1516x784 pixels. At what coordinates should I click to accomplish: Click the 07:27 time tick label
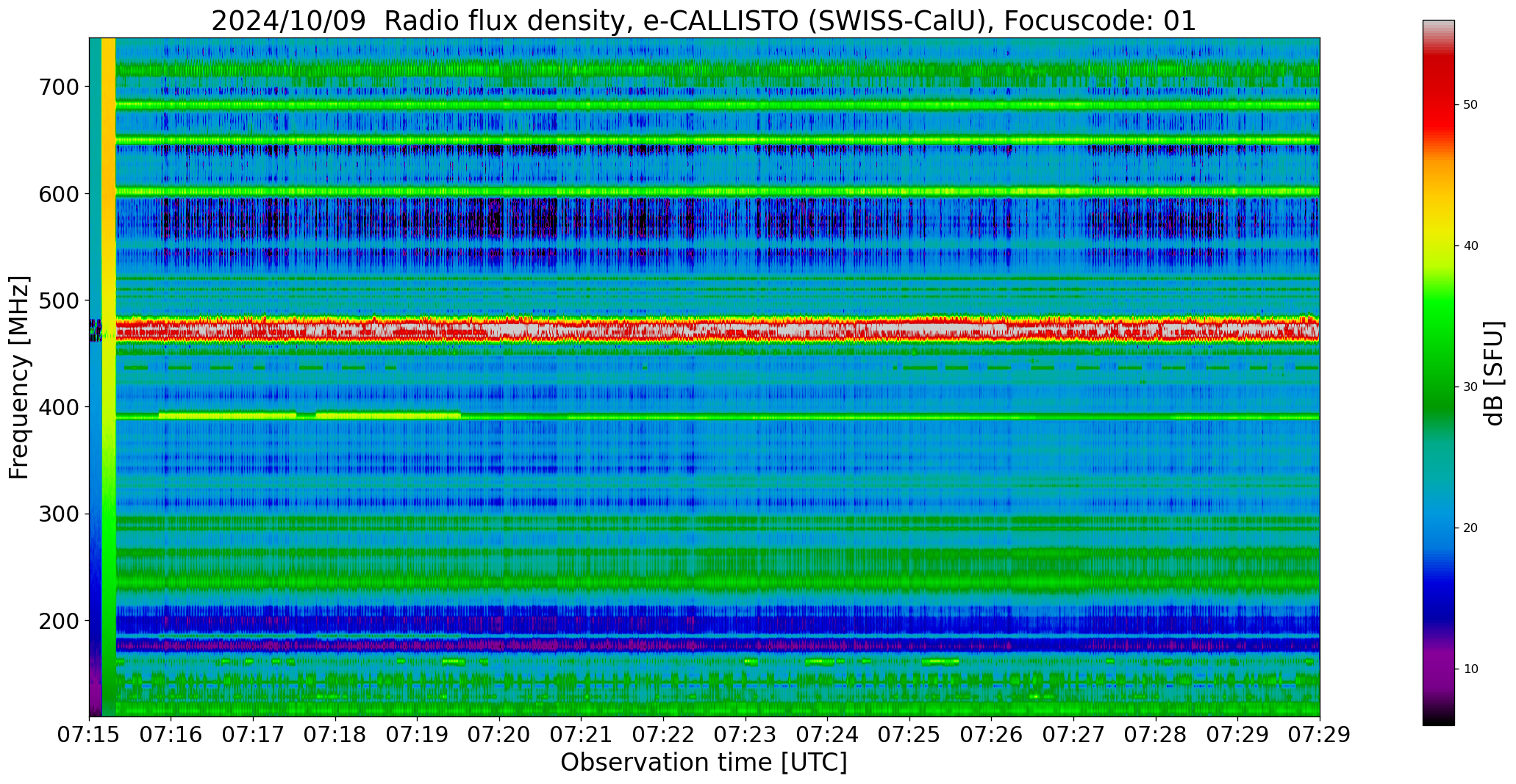1073,735
